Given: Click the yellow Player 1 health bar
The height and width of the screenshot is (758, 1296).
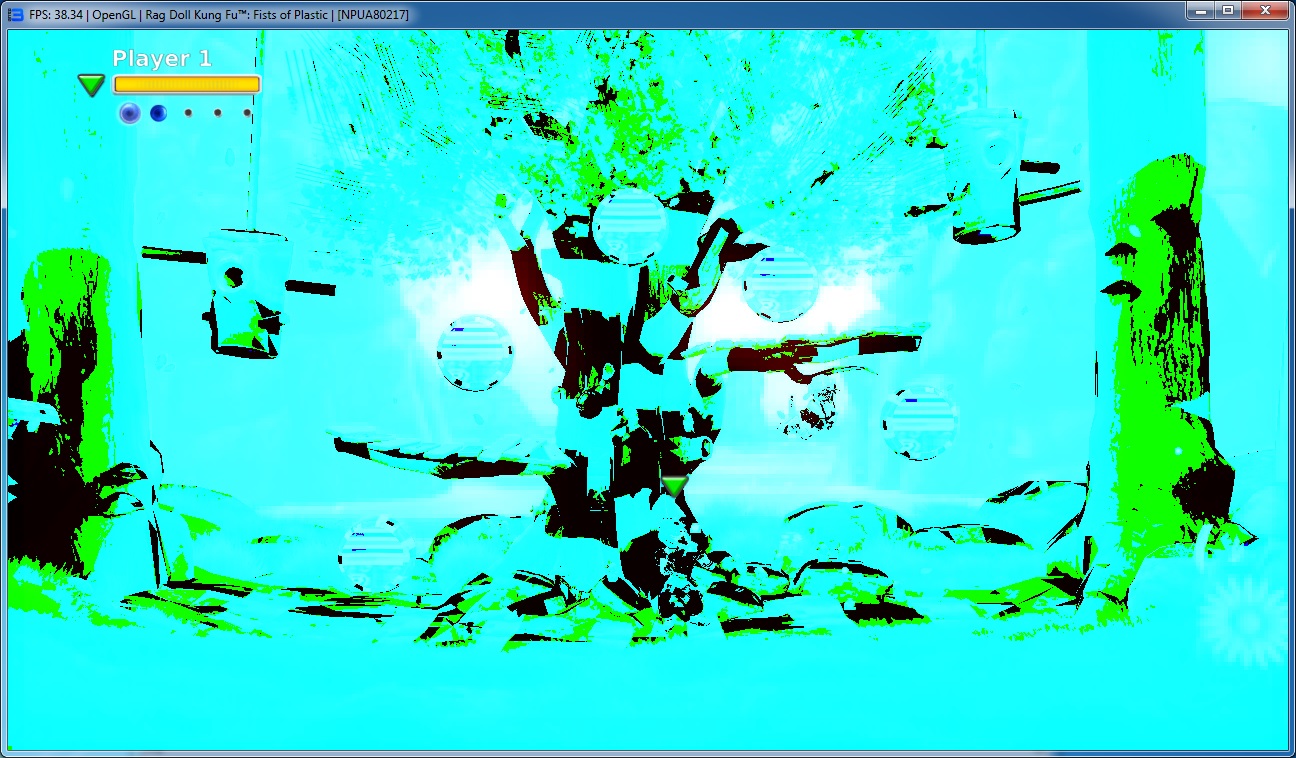Looking at the screenshot, I should pyautogui.click(x=187, y=85).
